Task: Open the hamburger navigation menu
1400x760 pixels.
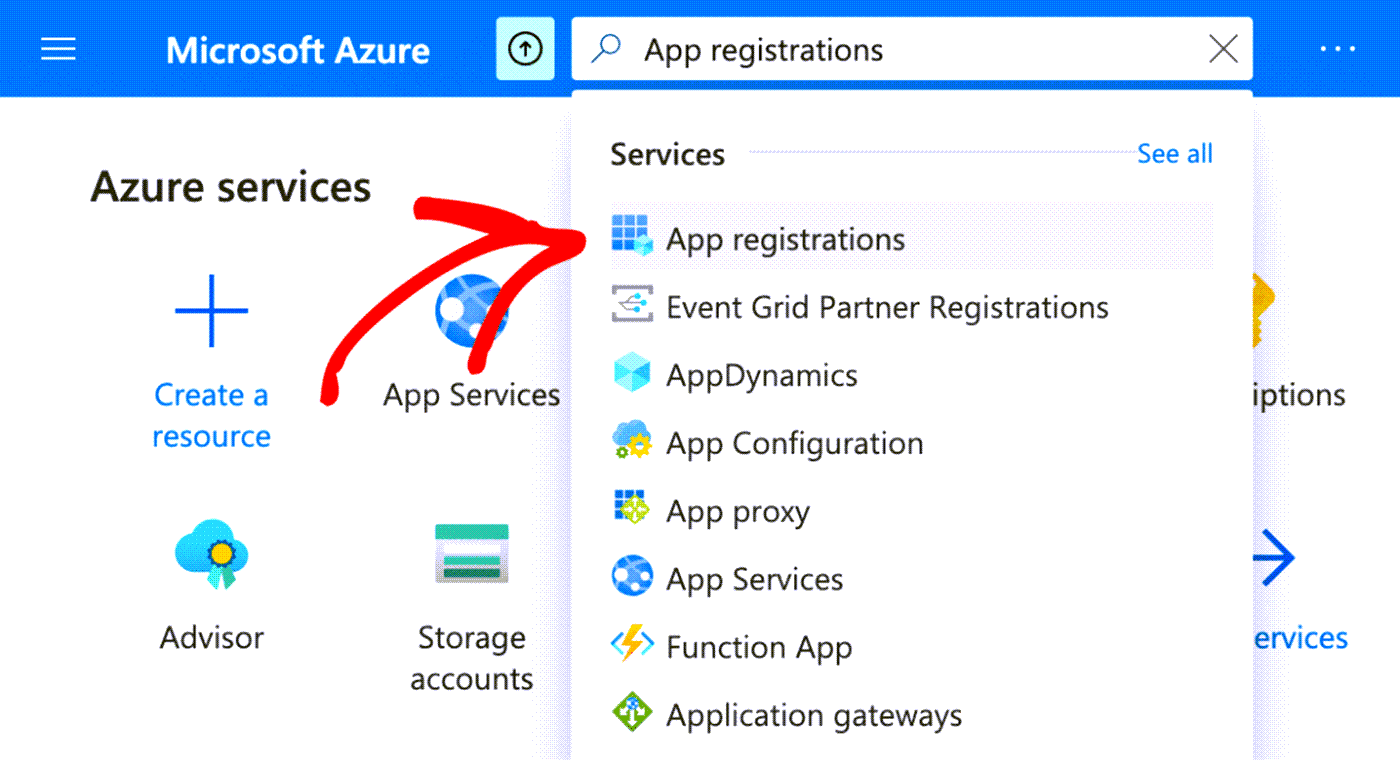Action: point(57,48)
